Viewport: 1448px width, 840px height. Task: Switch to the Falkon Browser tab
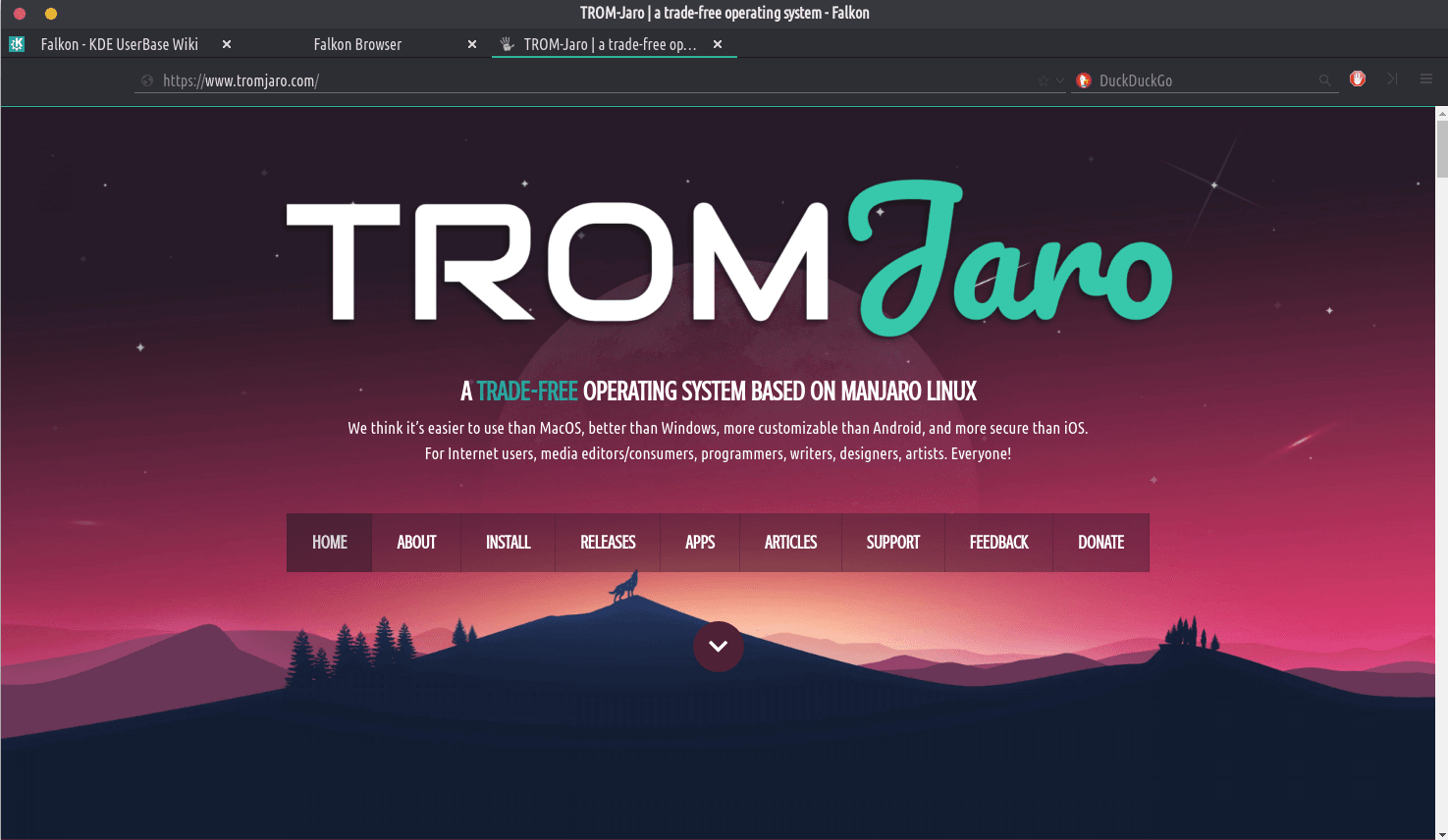357,44
